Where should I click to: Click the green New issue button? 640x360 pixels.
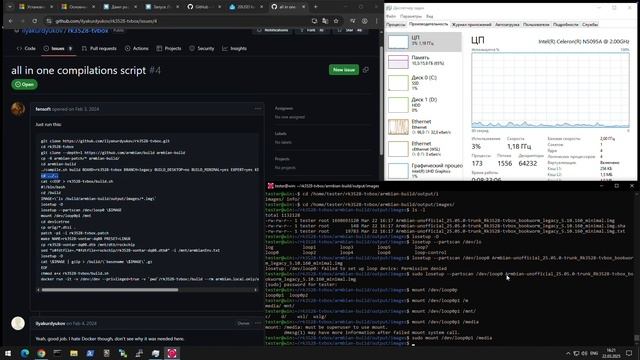click(344, 70)
